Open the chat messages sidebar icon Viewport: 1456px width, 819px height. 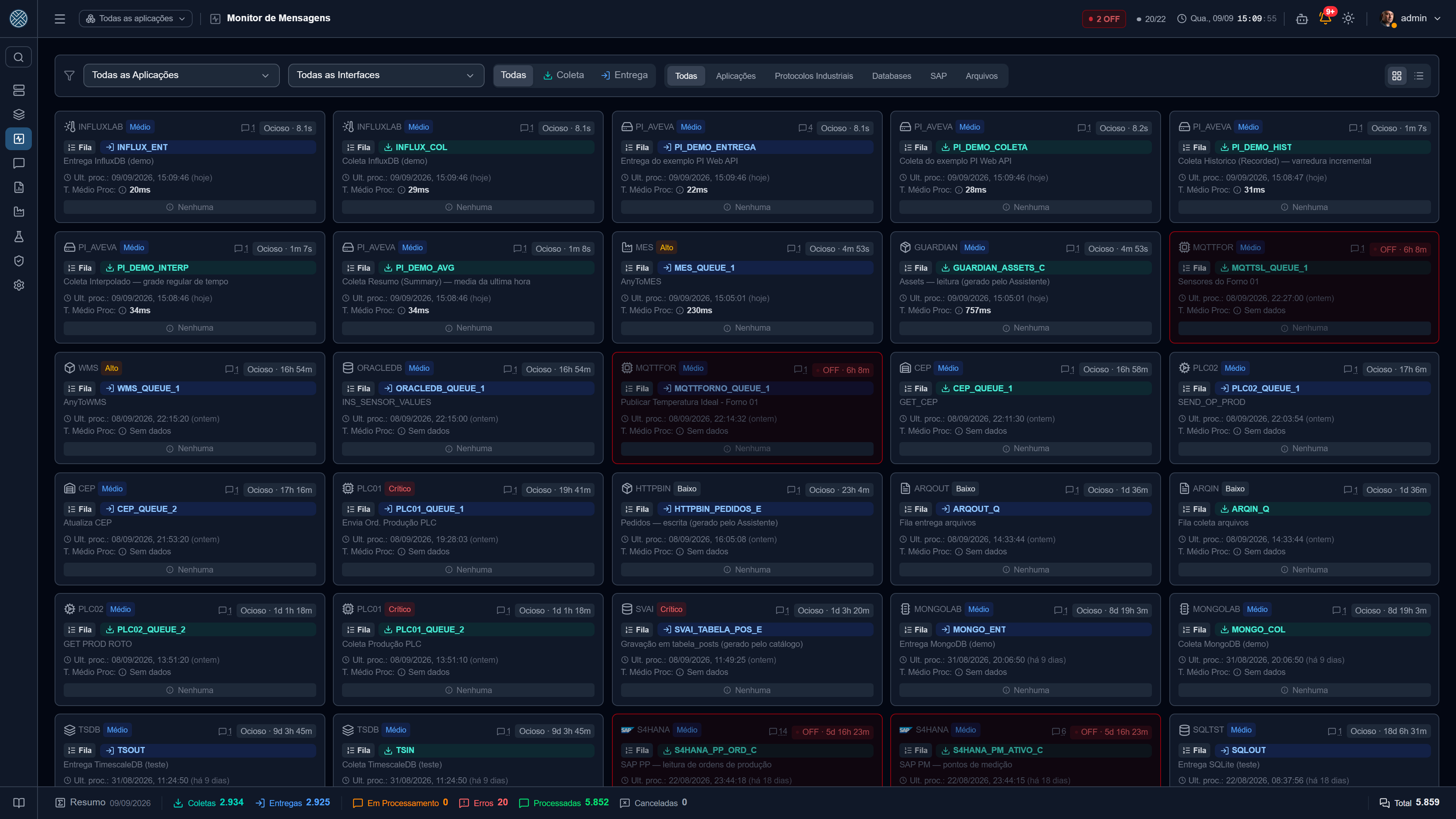tap(19, 163)
